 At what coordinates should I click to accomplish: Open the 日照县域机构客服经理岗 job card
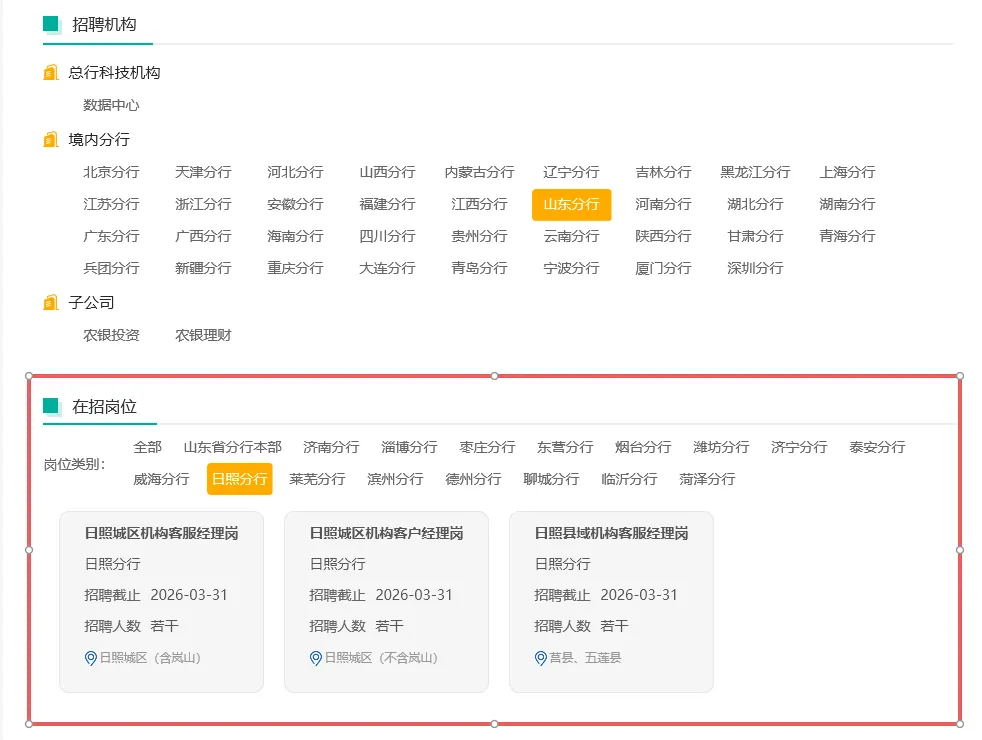611,600
